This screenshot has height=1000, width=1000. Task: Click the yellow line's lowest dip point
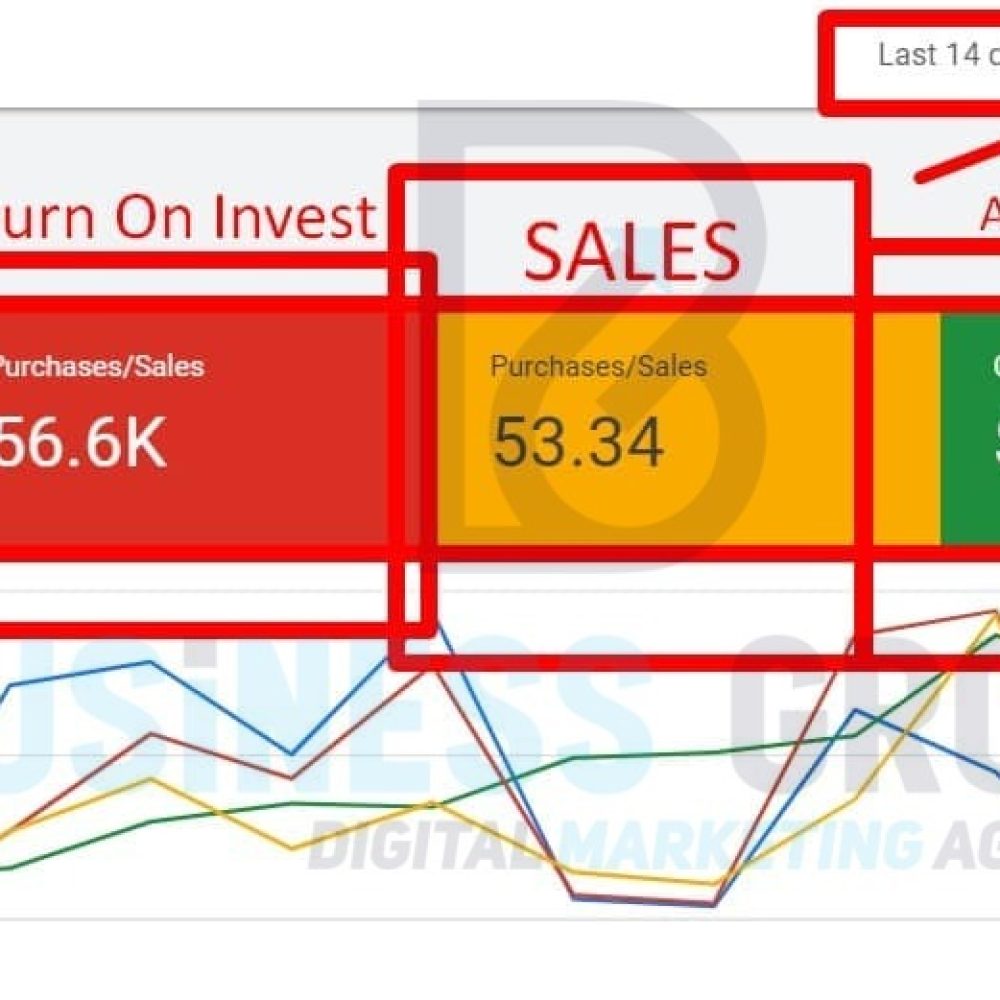click(713, 883)
